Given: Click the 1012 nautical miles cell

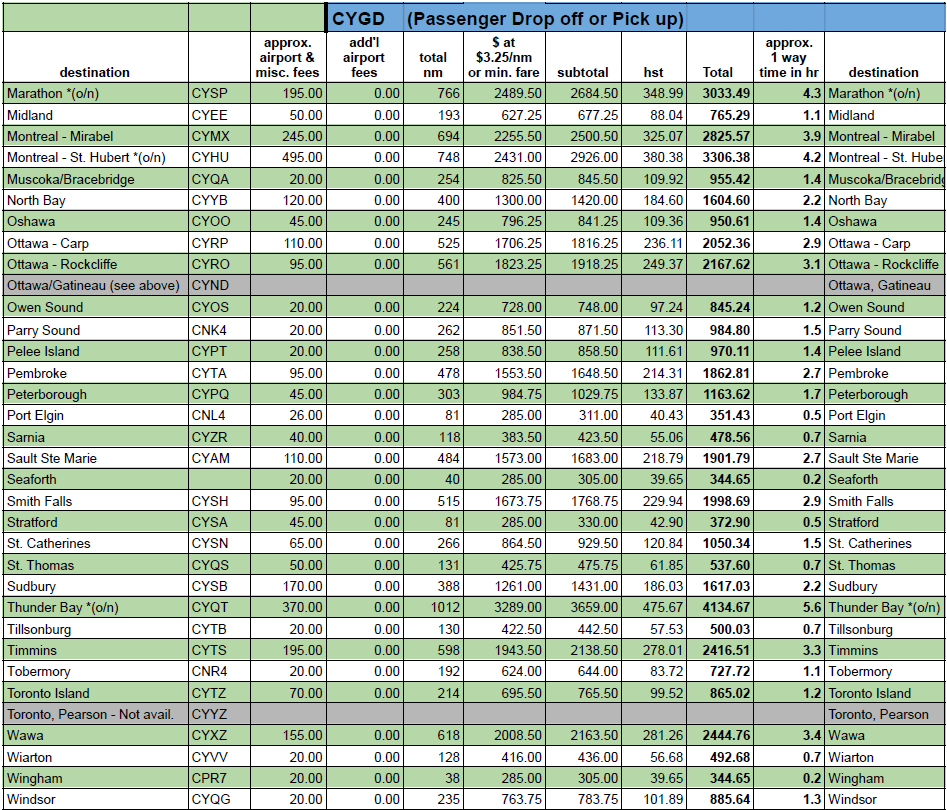Looking at the screenshot, I should [432, 608].
